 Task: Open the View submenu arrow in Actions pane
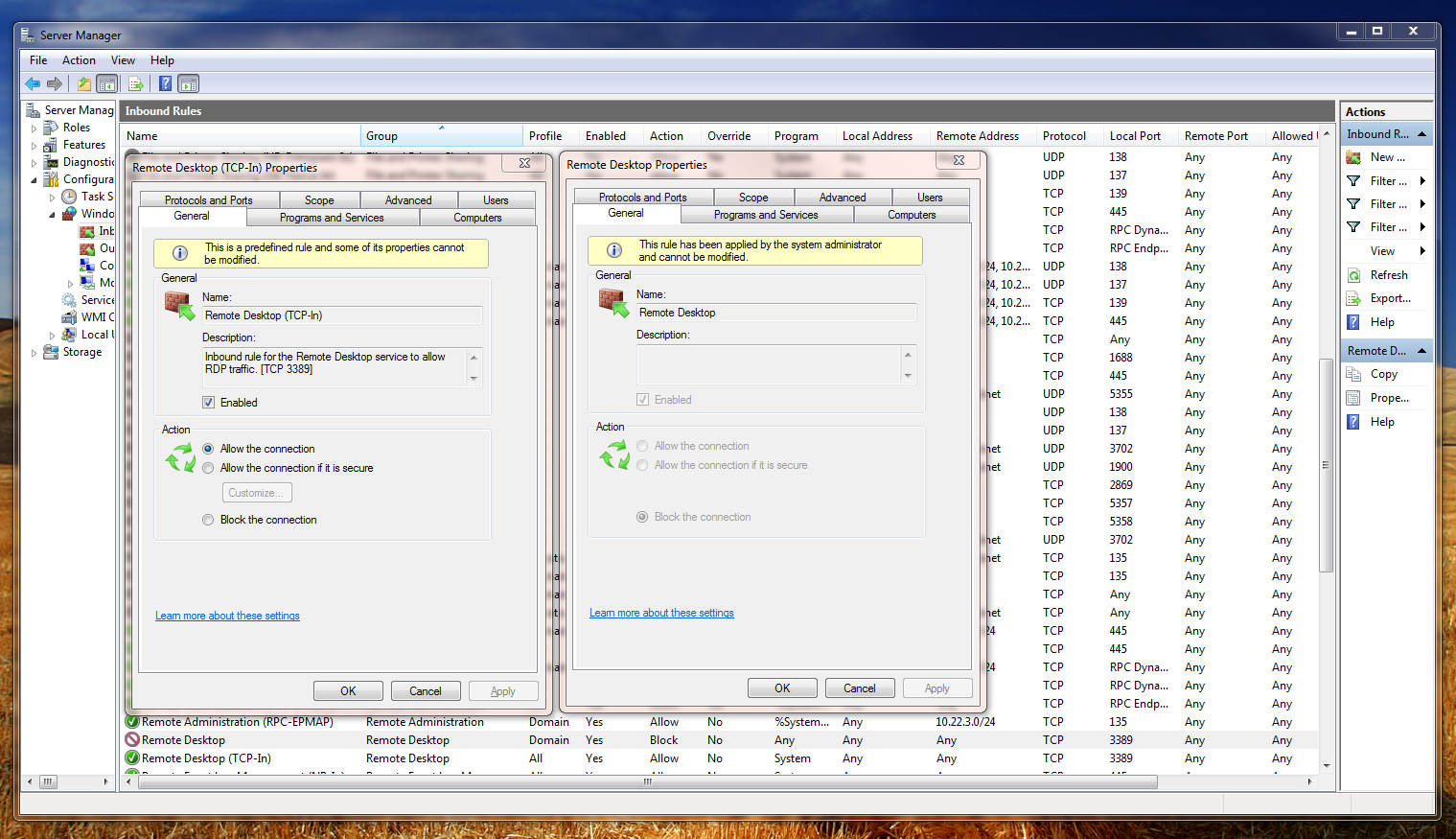[1421, 250]
